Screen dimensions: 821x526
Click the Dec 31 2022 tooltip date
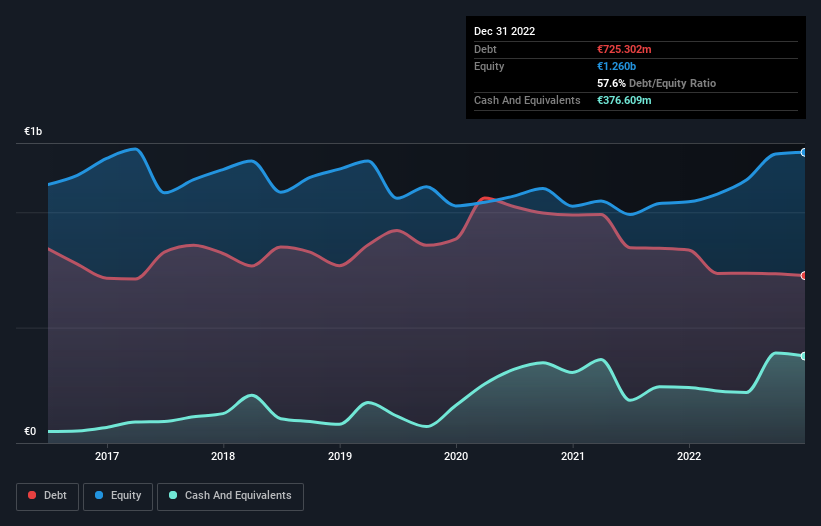(504, 31)
